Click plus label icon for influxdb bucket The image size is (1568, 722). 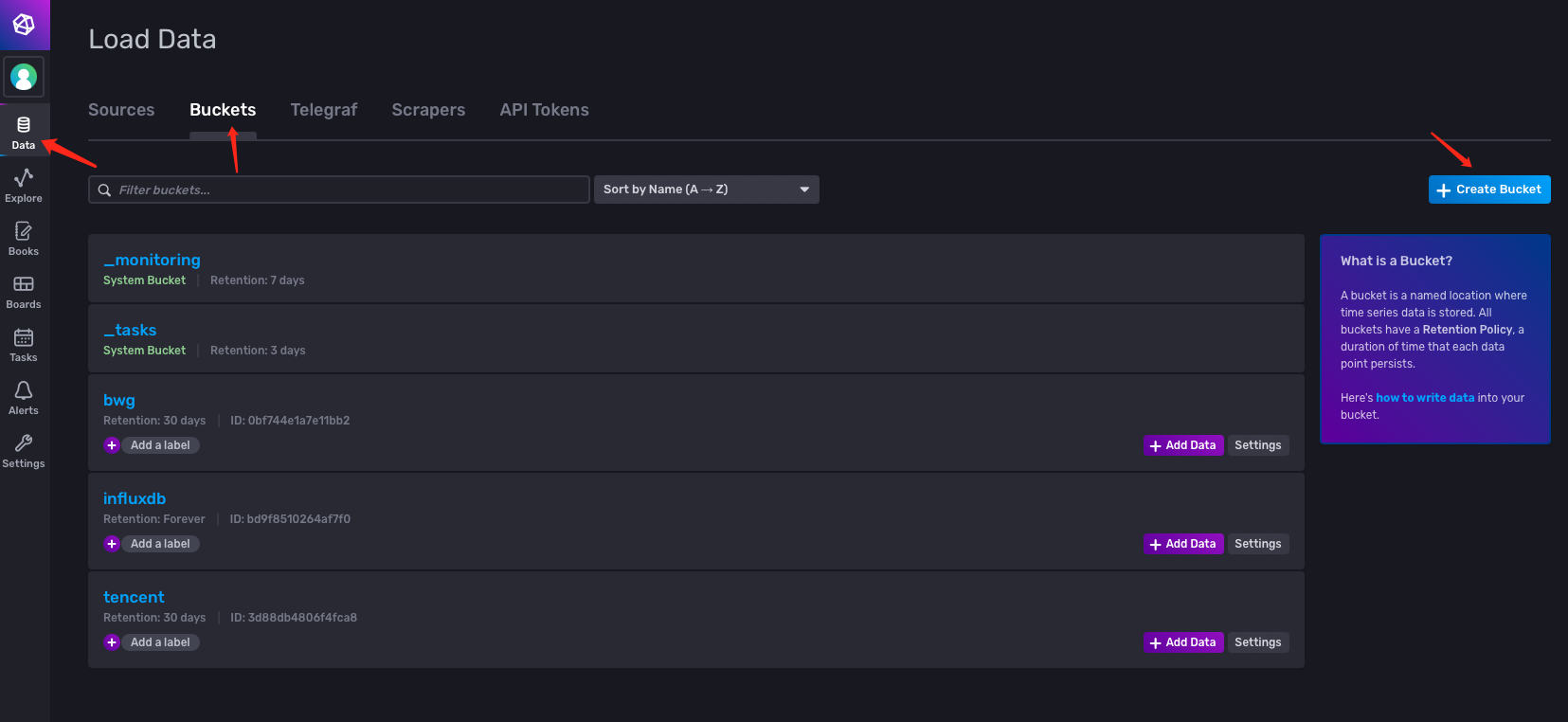tap(112, 544)
